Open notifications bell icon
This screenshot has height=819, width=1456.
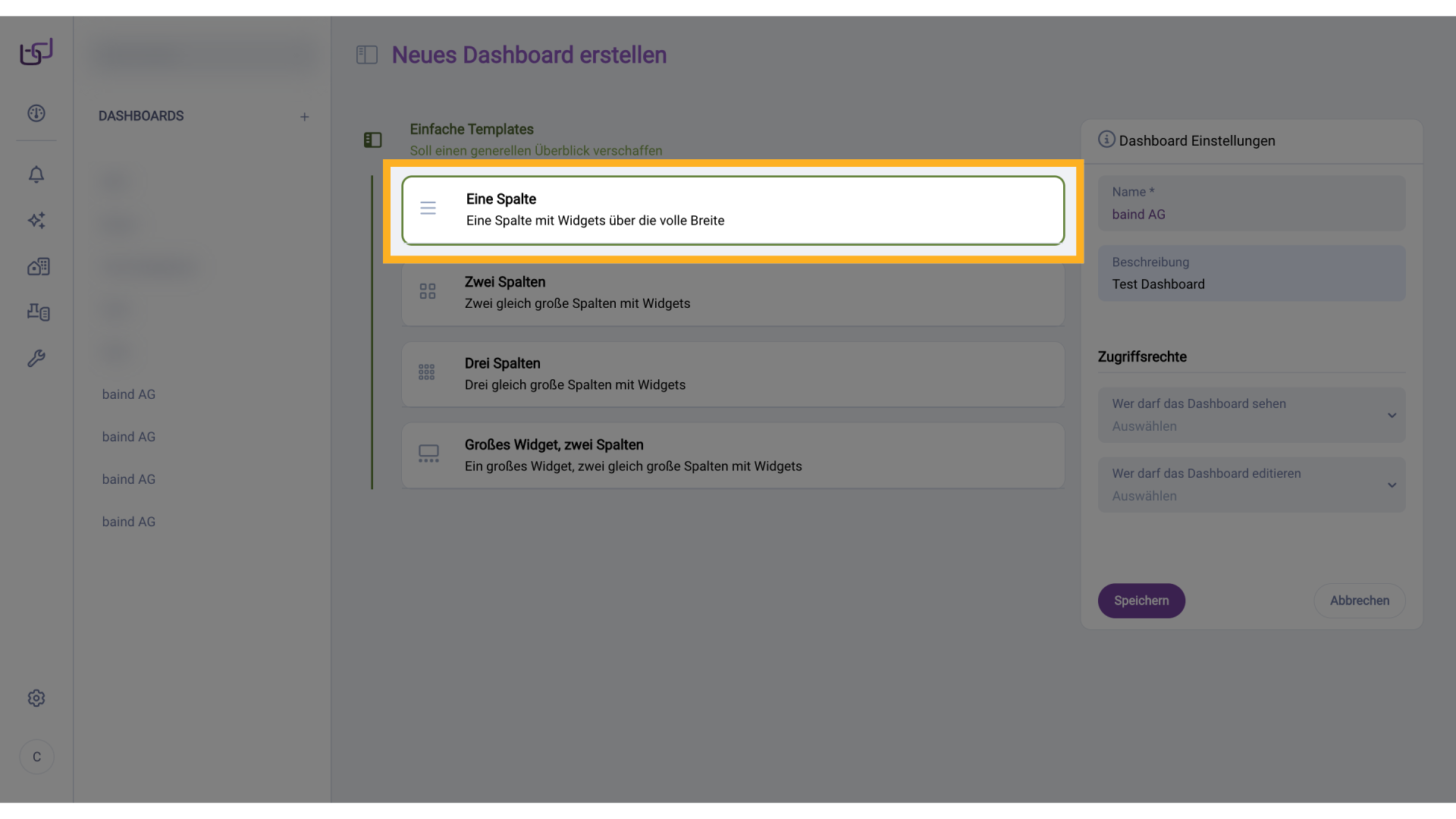pyautogui.click(x=36, y=174)
